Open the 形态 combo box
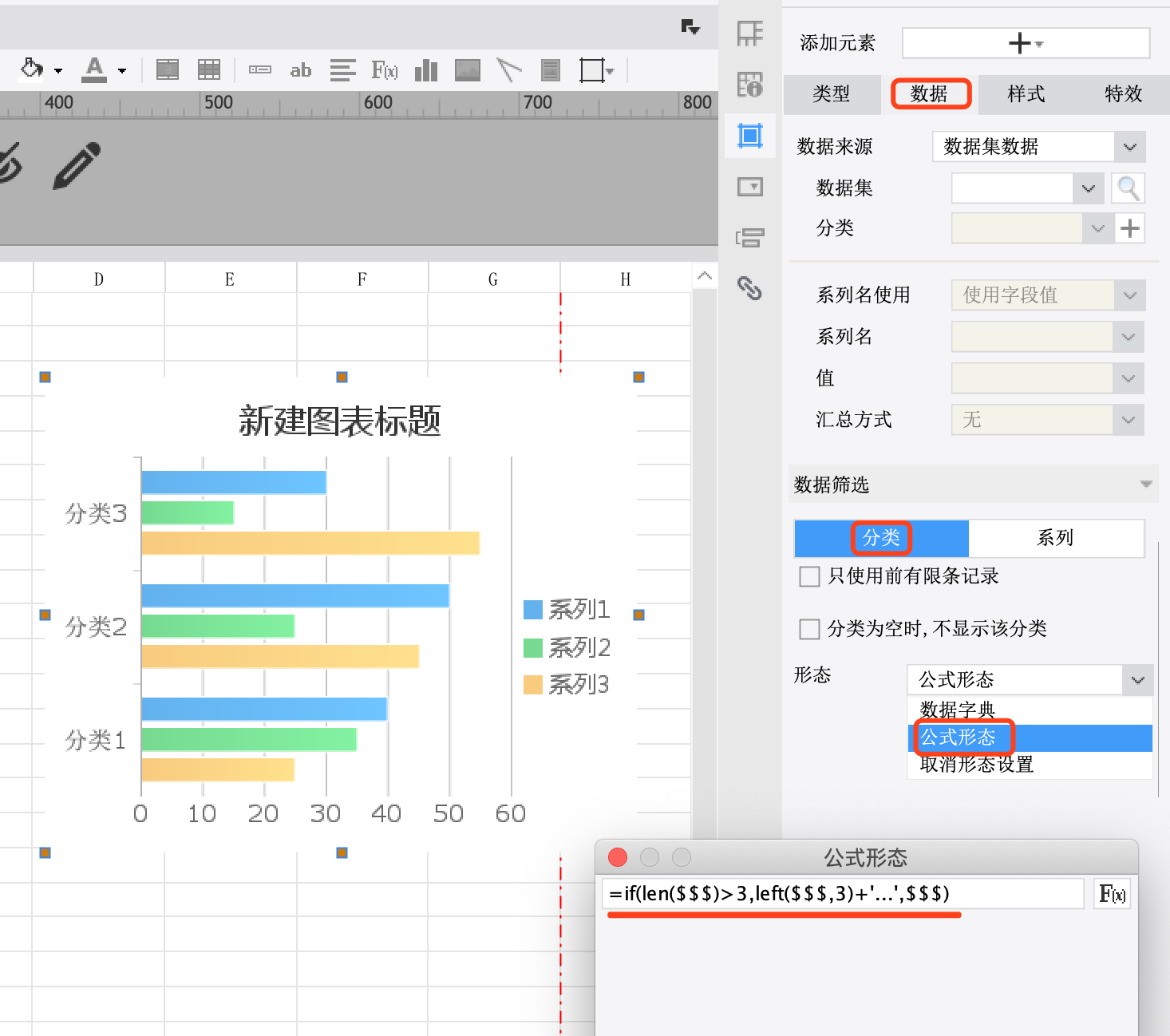This screenshot has height=1036, width=1170. 1030,680
